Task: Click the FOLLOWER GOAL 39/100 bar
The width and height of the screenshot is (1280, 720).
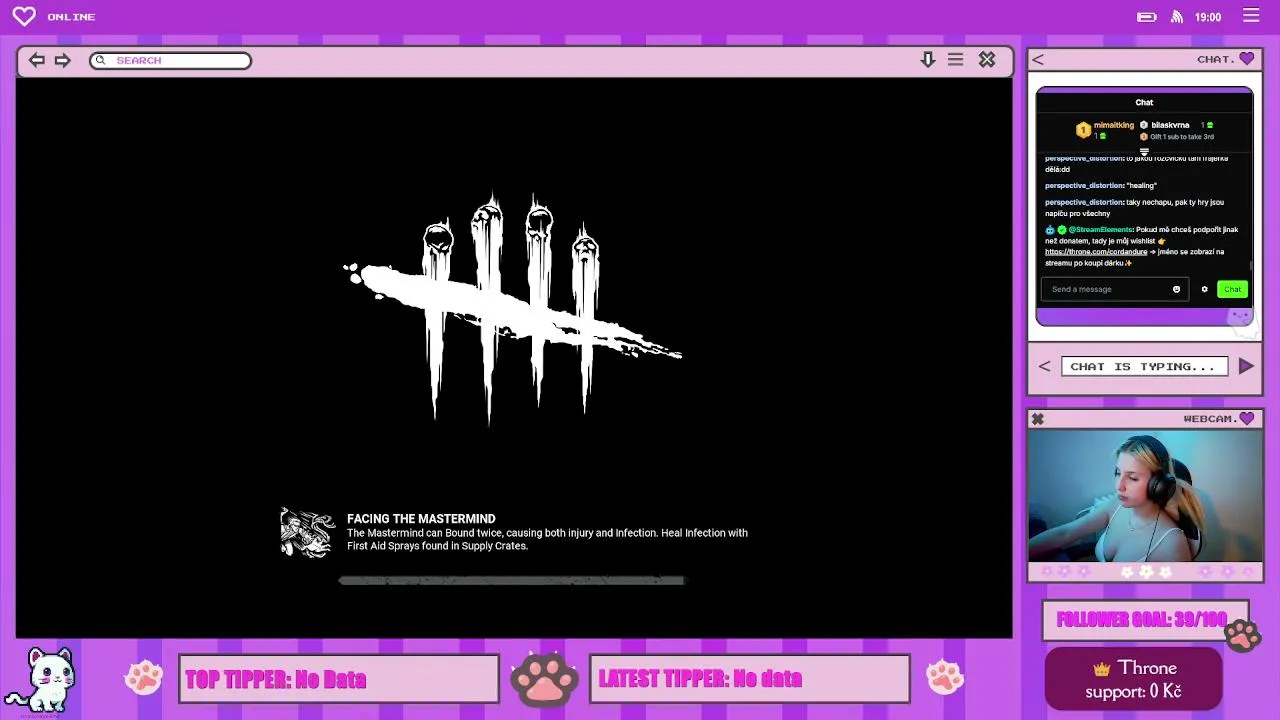Action: 1146,620
